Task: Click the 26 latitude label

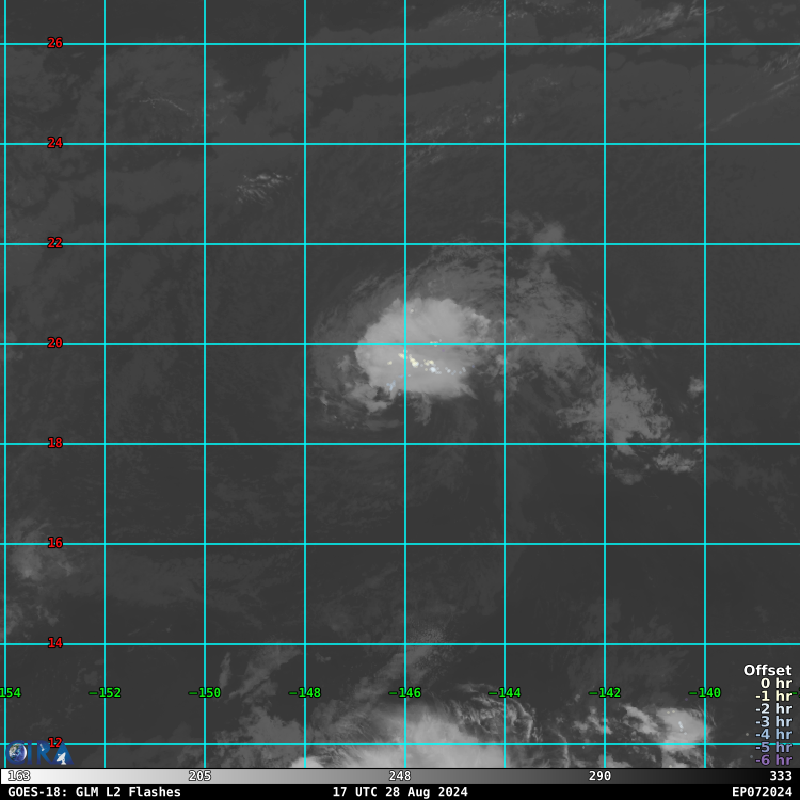Action: [x=55, y=43]
